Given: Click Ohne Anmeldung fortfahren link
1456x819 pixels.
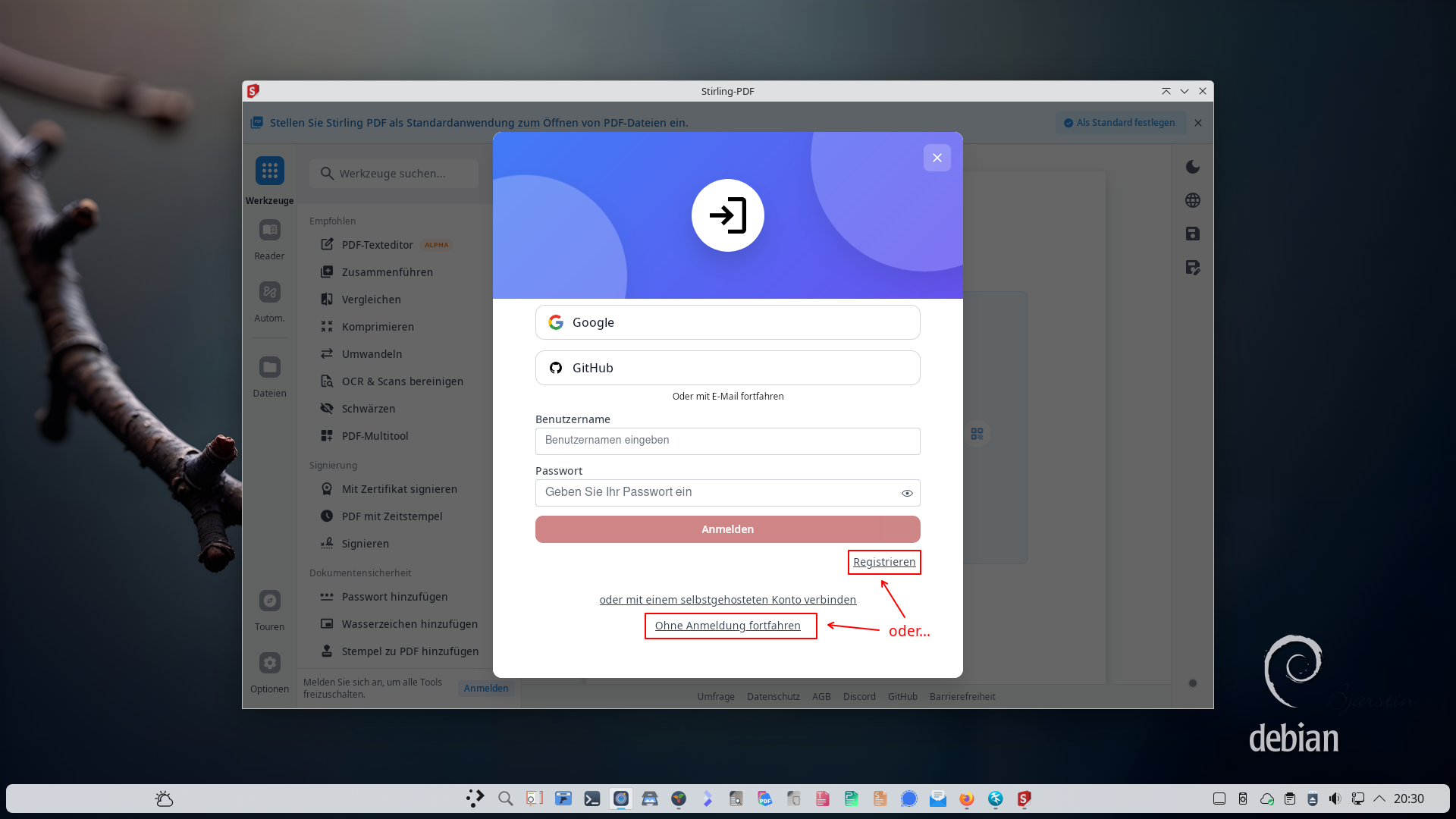Looking at the screenshot, I should (x=727, y=626).
